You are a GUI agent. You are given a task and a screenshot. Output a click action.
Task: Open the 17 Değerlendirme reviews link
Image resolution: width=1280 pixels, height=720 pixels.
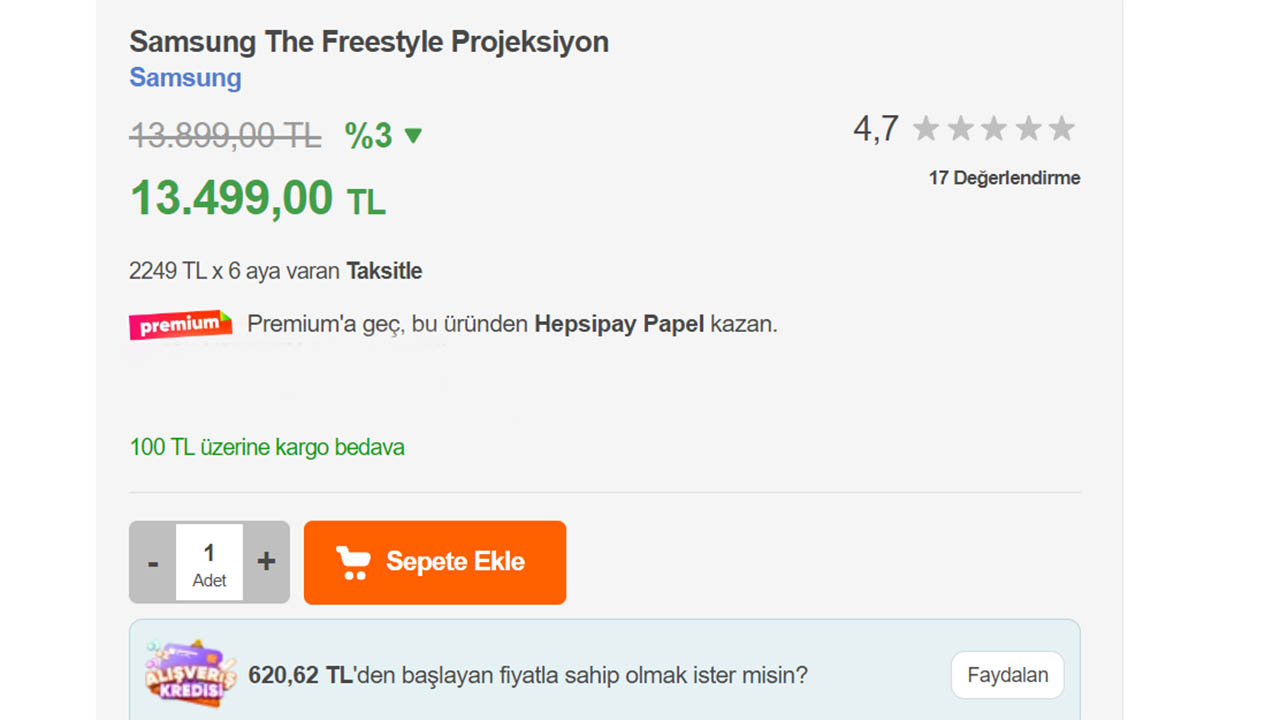click(x=1004, y=178)
